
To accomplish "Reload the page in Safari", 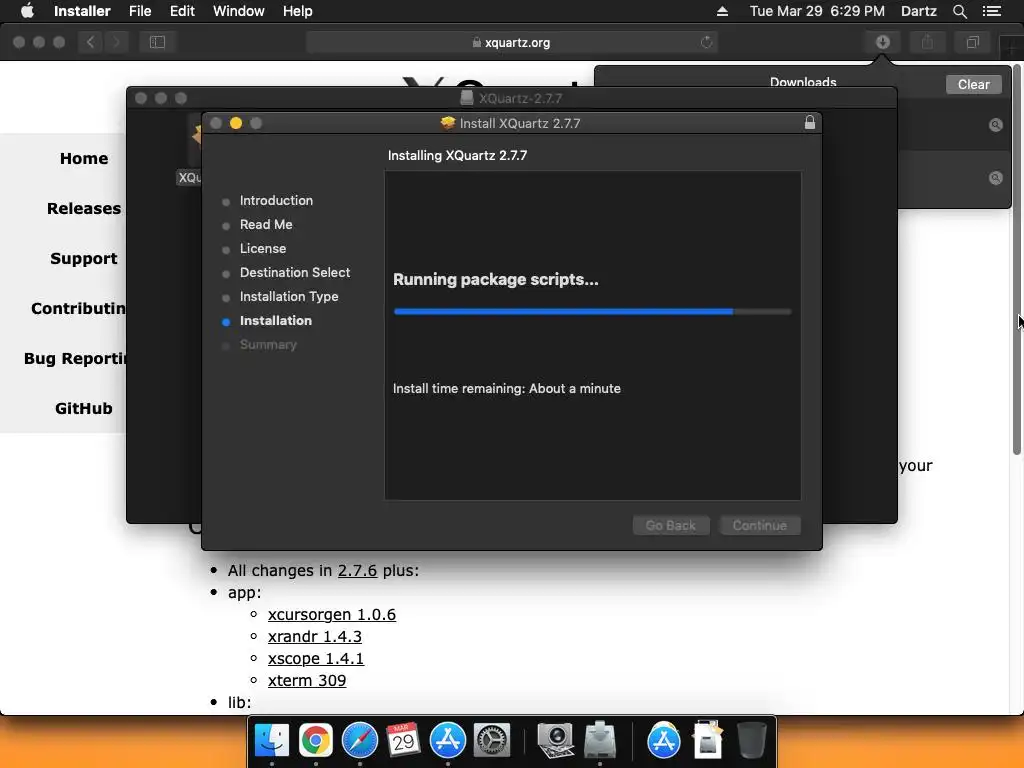I will click(706, 42).
